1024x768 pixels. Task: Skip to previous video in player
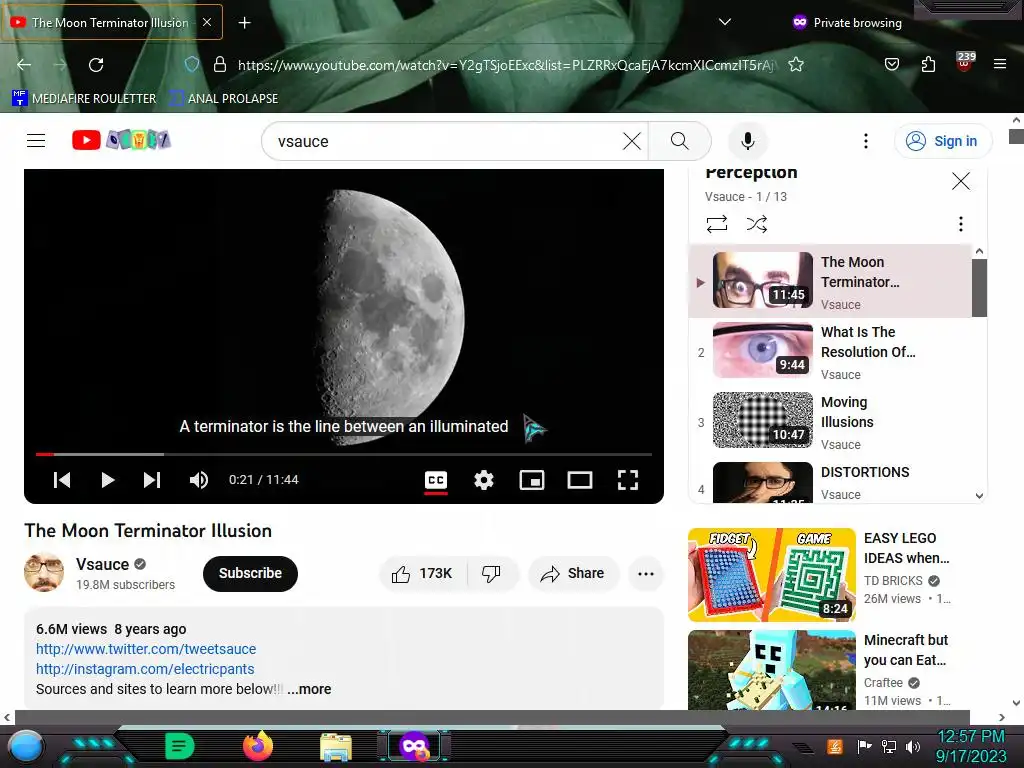(x=62, y=480)
